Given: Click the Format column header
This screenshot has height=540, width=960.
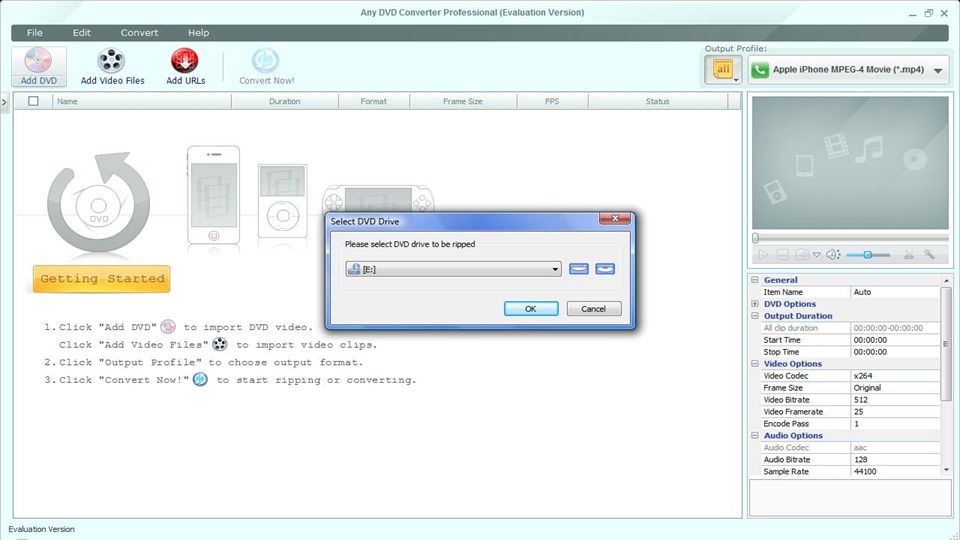Looking at the screenshot, I should [373, 101].
